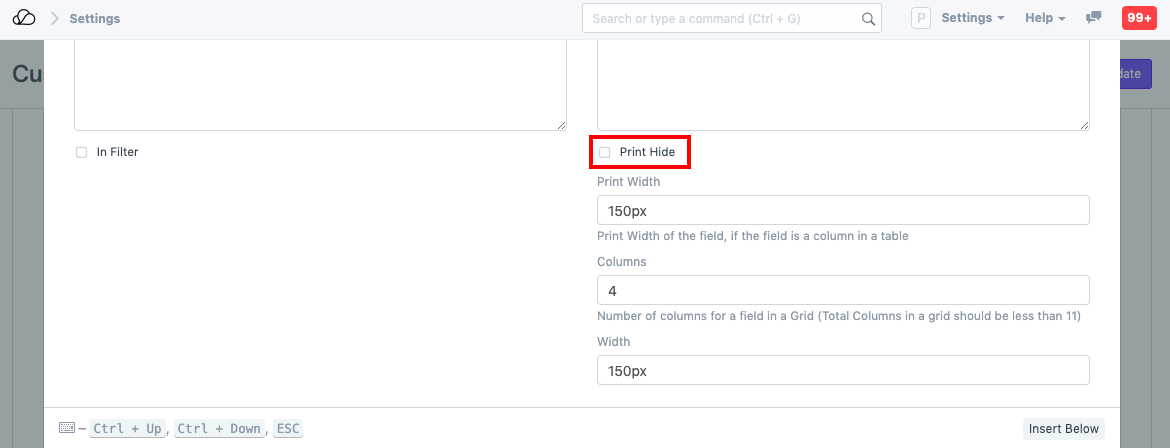This screenshot has height=448, width=1170.
Task: Click the Insert Below button
Action: [x=1064, y=429]
